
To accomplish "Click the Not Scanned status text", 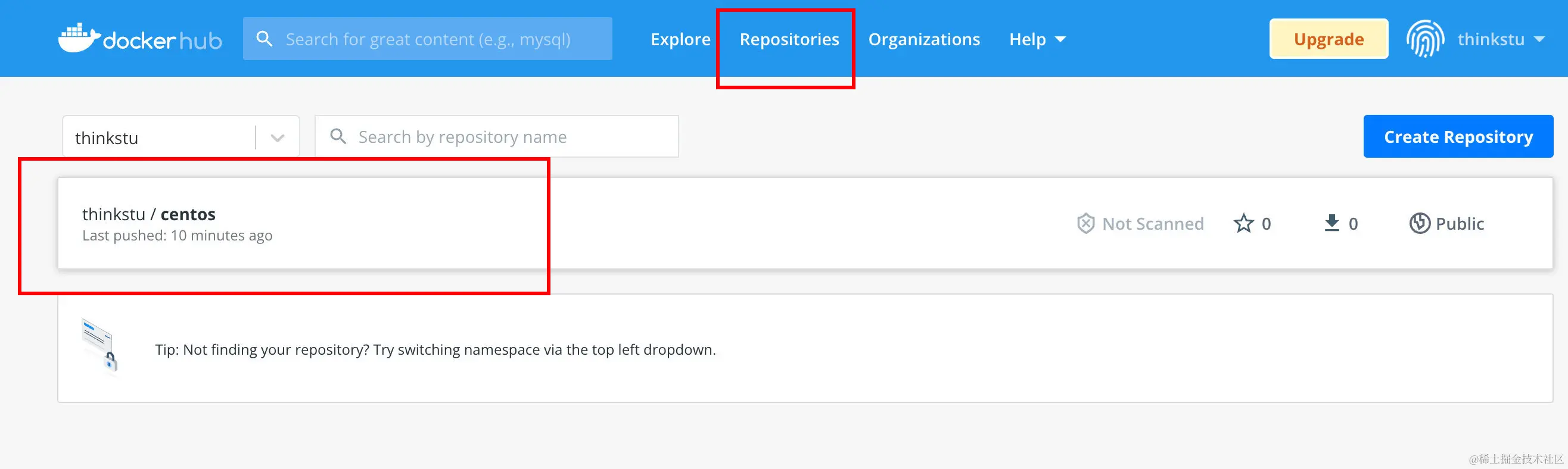I will pos(1153,223).
